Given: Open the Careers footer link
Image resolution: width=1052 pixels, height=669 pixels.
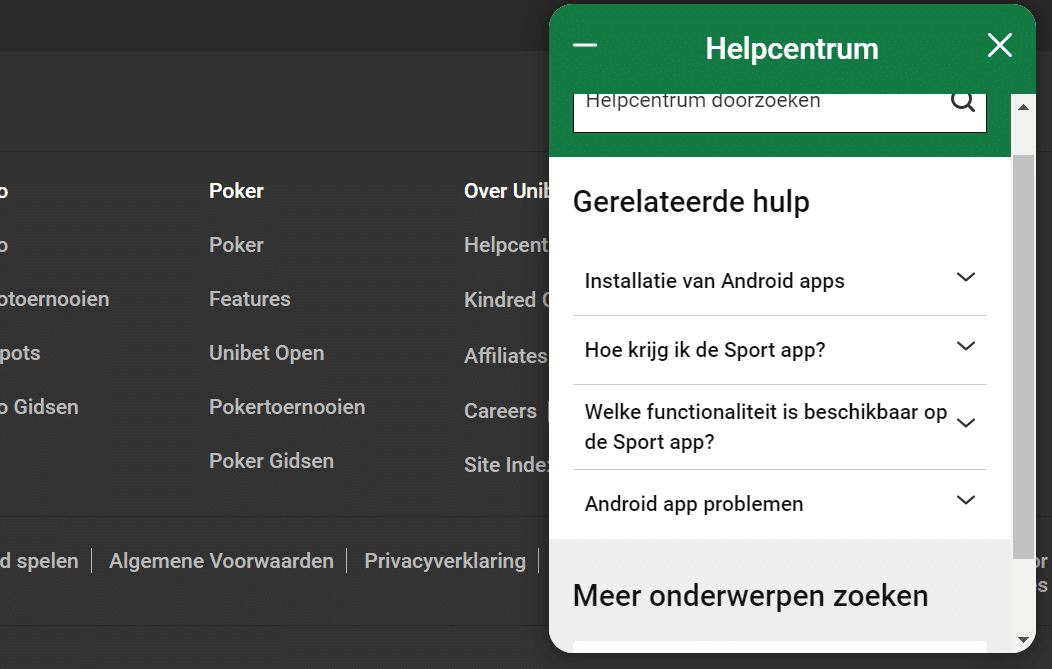Looking at the screenshot, I should click(500, 411).
